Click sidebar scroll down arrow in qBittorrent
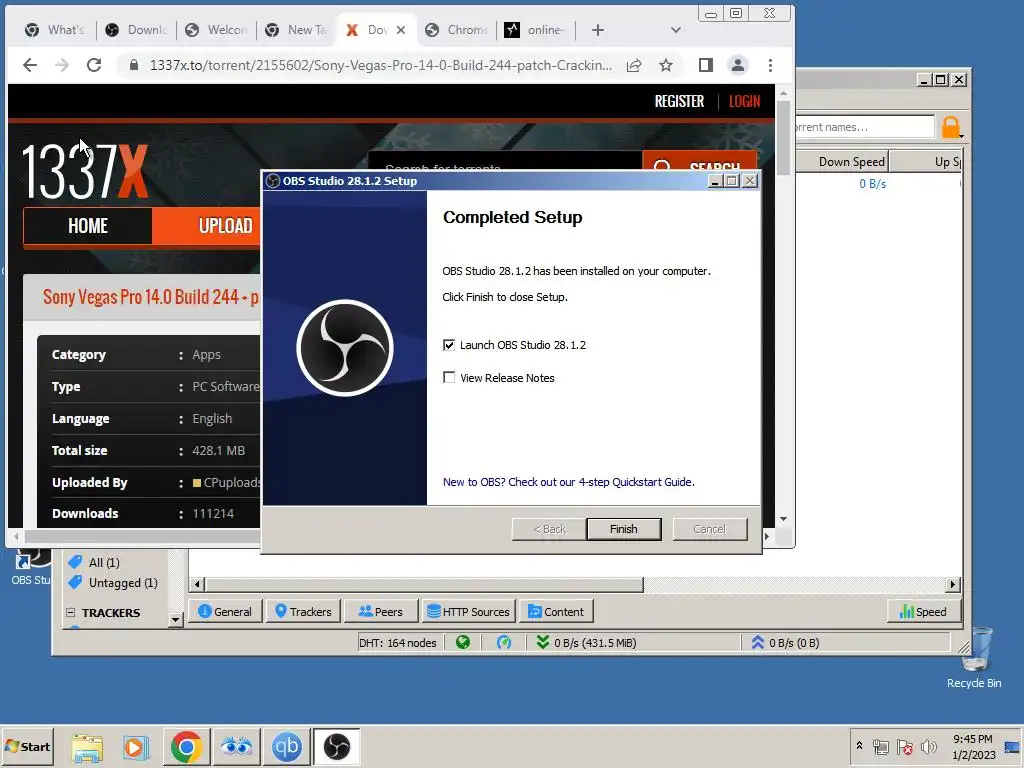This screenshot has height=768, width=1024. click(175, 619)
